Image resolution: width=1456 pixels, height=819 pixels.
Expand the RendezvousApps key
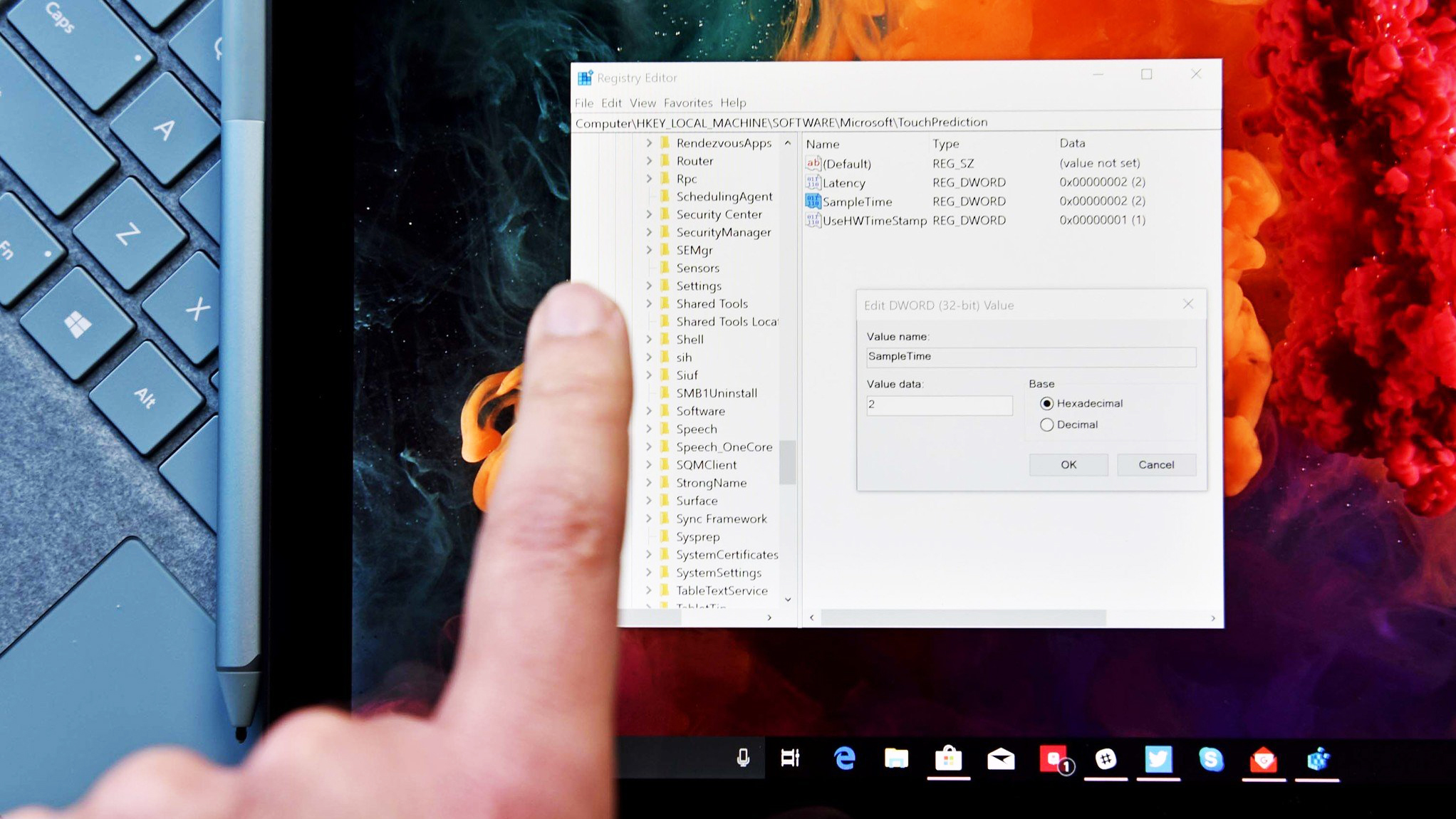649,143
